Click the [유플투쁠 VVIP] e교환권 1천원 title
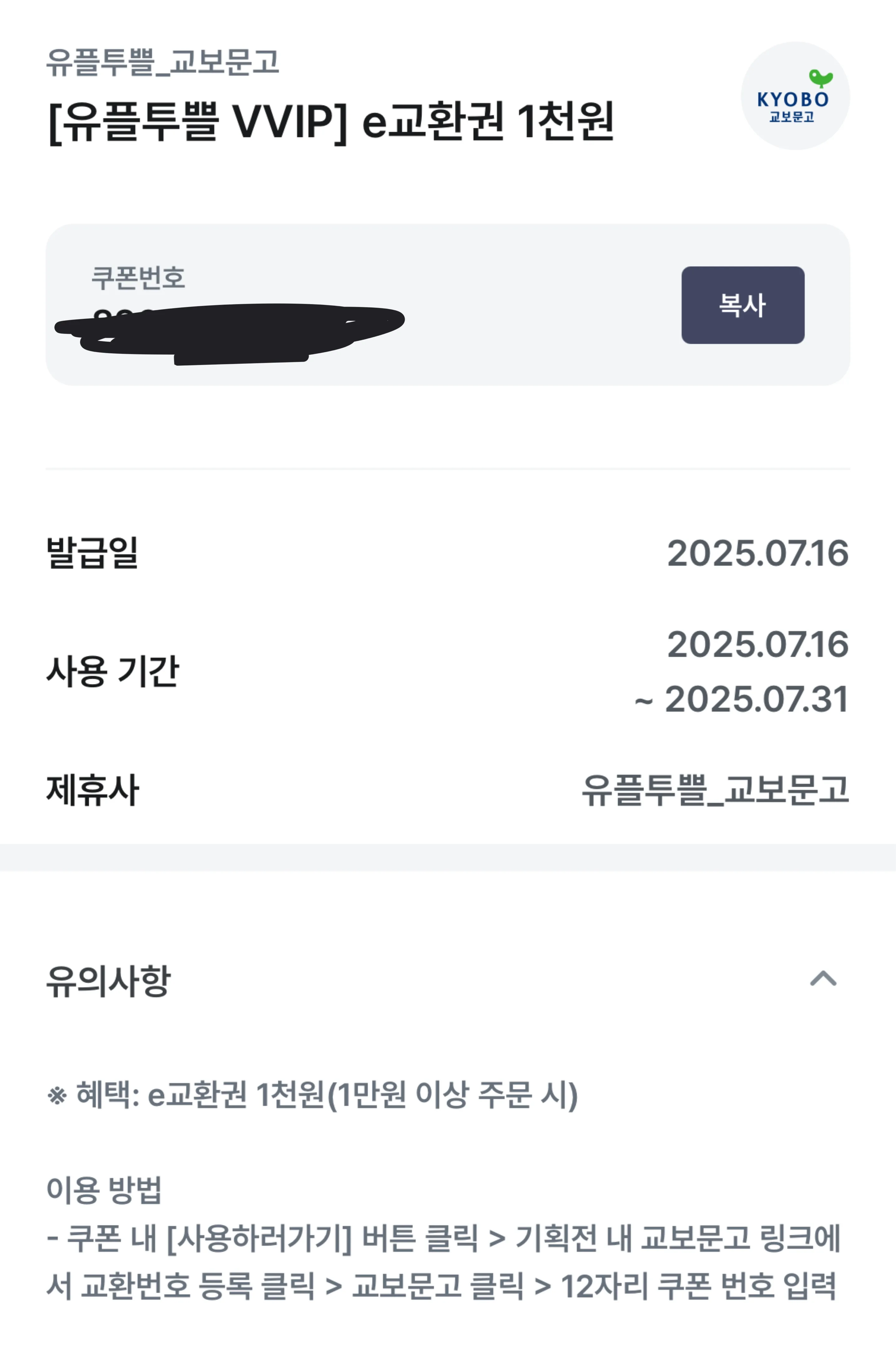896x1348 pixels. 331,121
